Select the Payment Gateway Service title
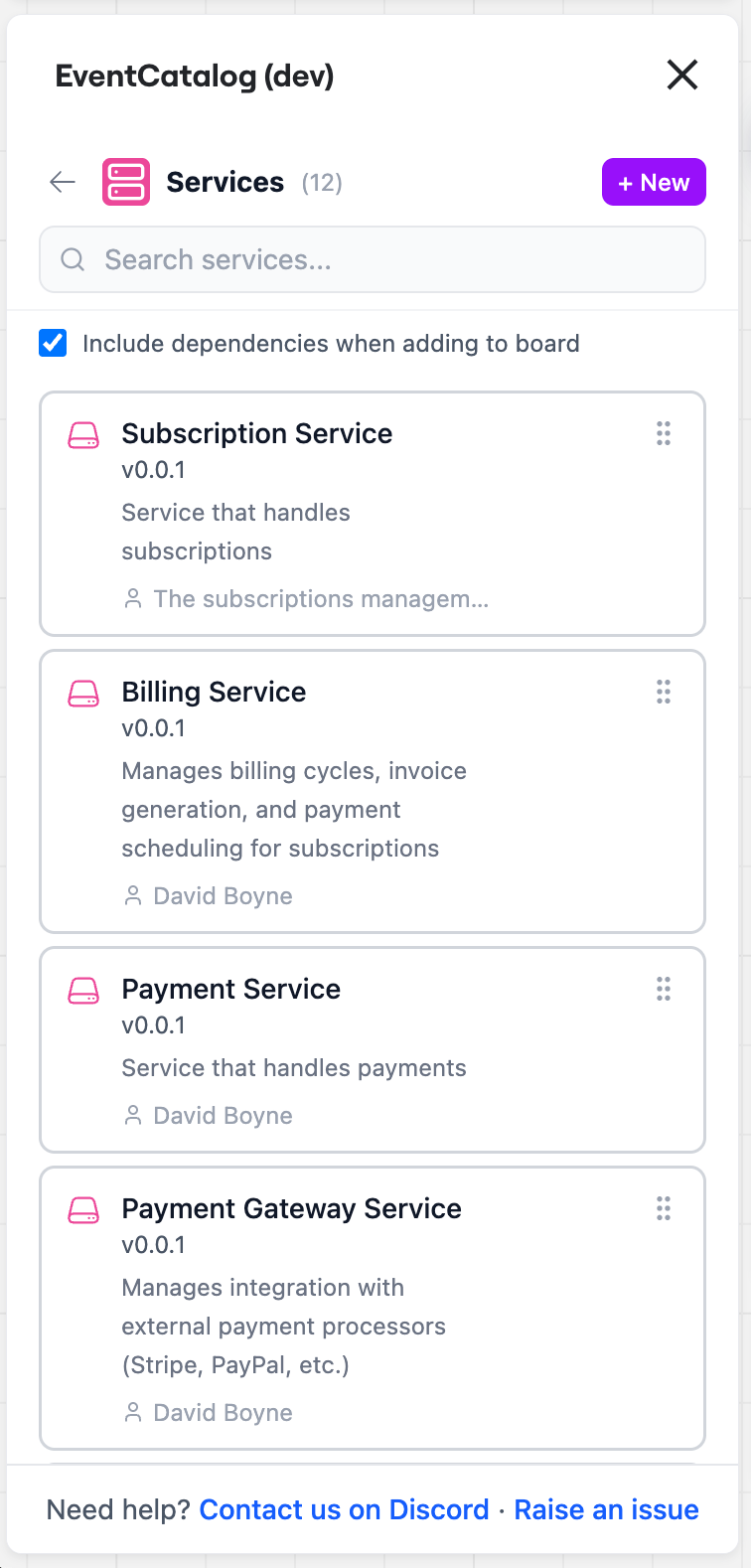This screenshot has width=751, height=1568. pyautogui.click(x=291, y=1208)
